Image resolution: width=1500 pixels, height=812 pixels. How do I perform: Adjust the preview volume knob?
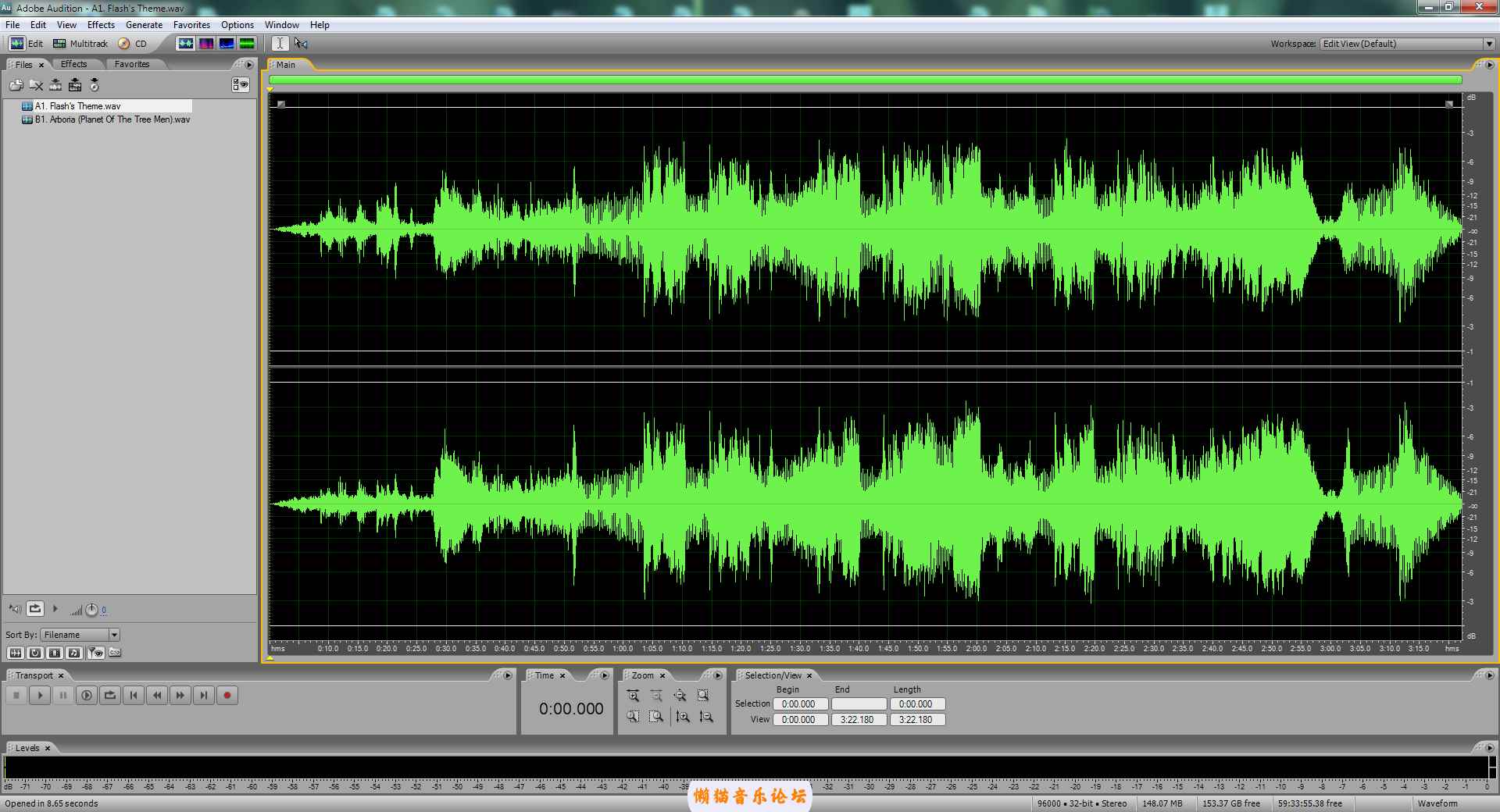pos(91,610)
